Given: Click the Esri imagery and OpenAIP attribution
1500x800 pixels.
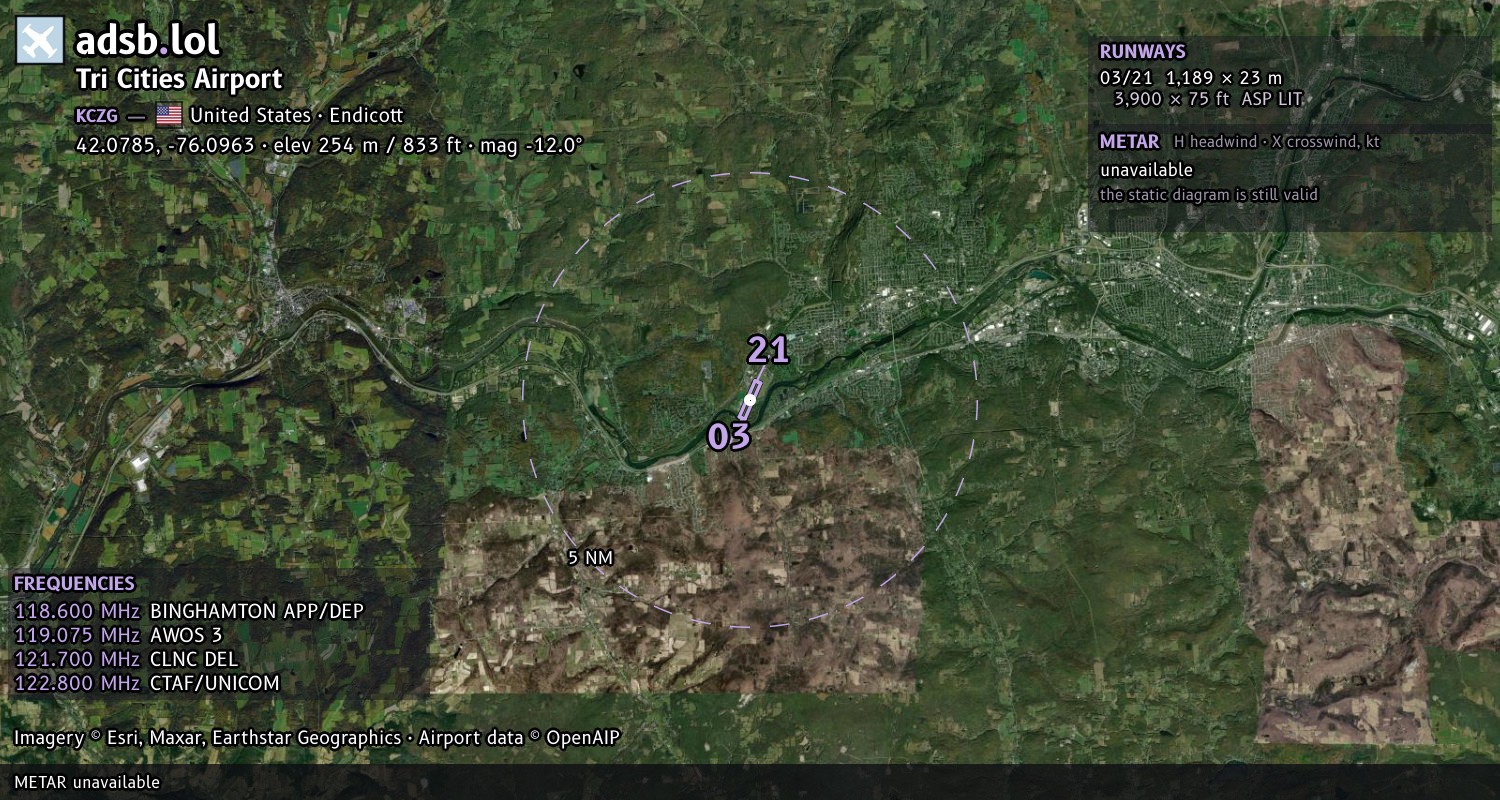Looking at the screenshot, I should click(317, 738).
